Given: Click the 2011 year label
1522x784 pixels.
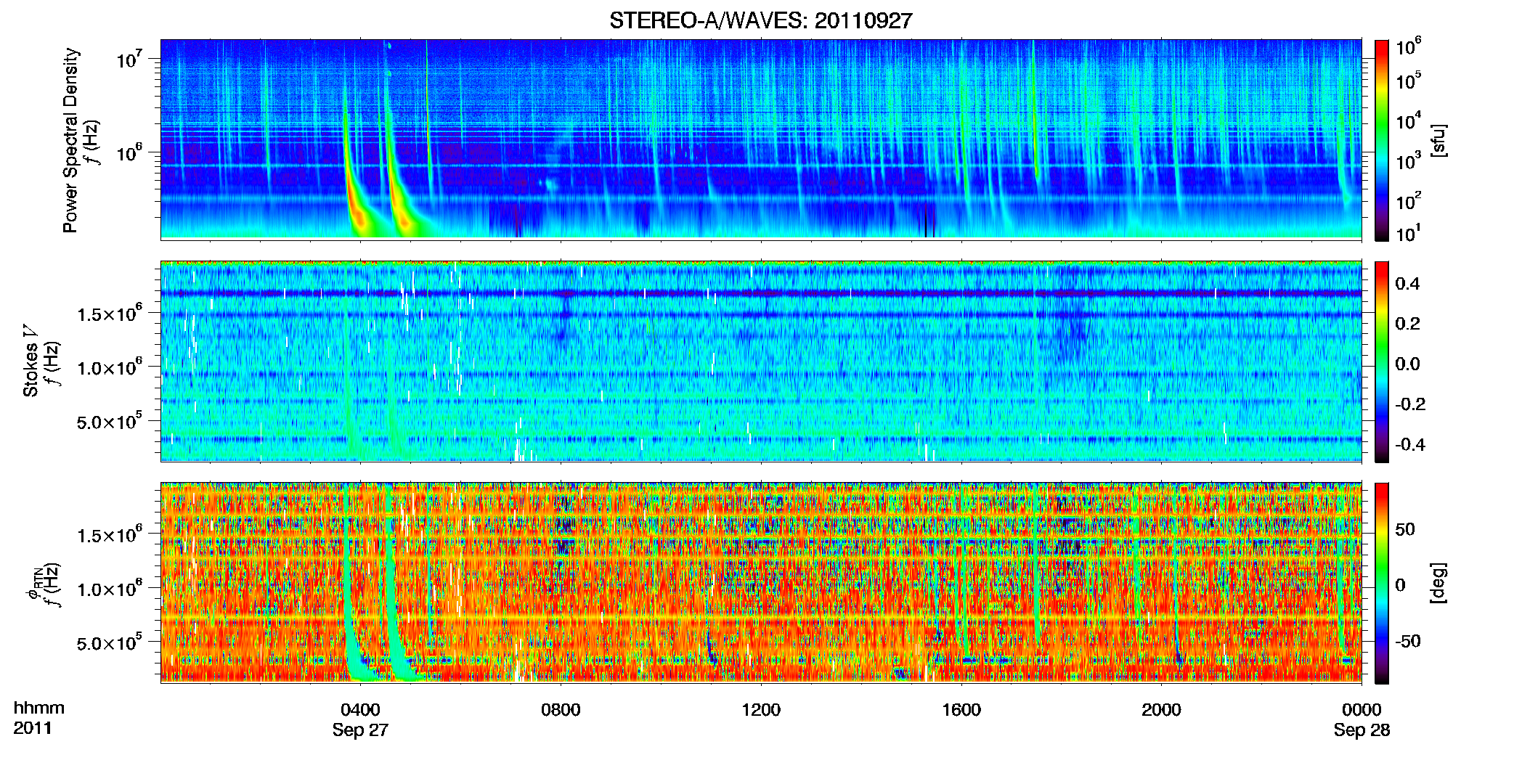Looking at the screenshot, I should pos(33,728).
